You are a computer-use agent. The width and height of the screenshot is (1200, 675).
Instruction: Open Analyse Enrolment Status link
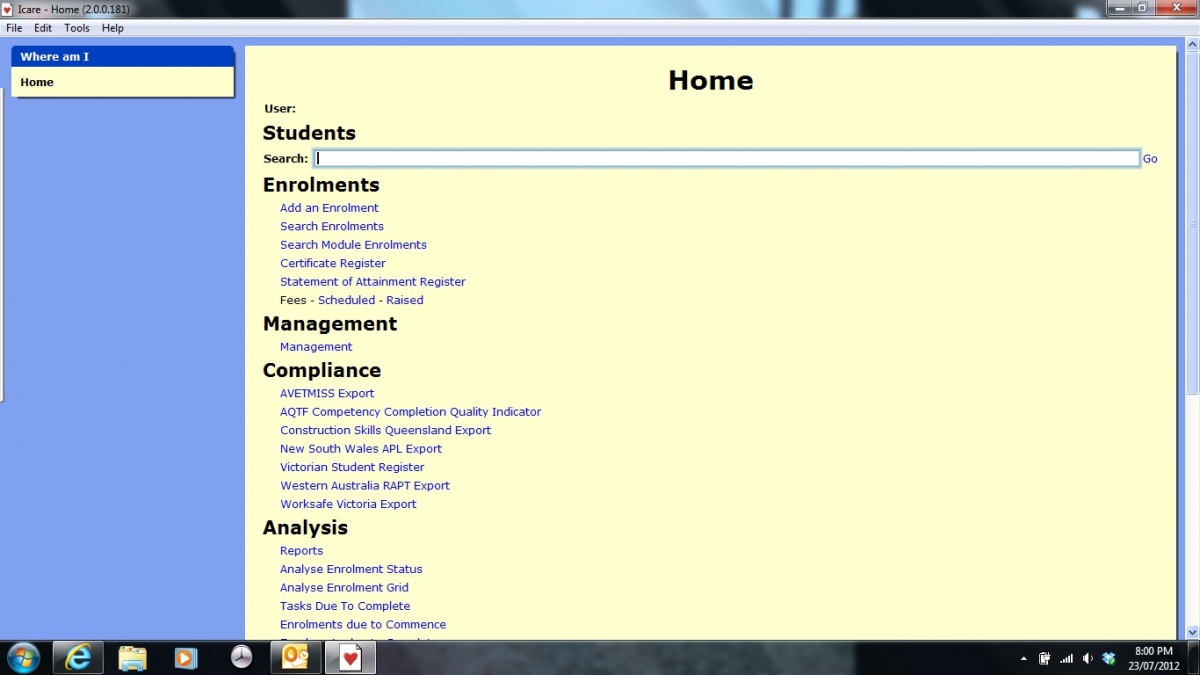click(x=351, y=569)
